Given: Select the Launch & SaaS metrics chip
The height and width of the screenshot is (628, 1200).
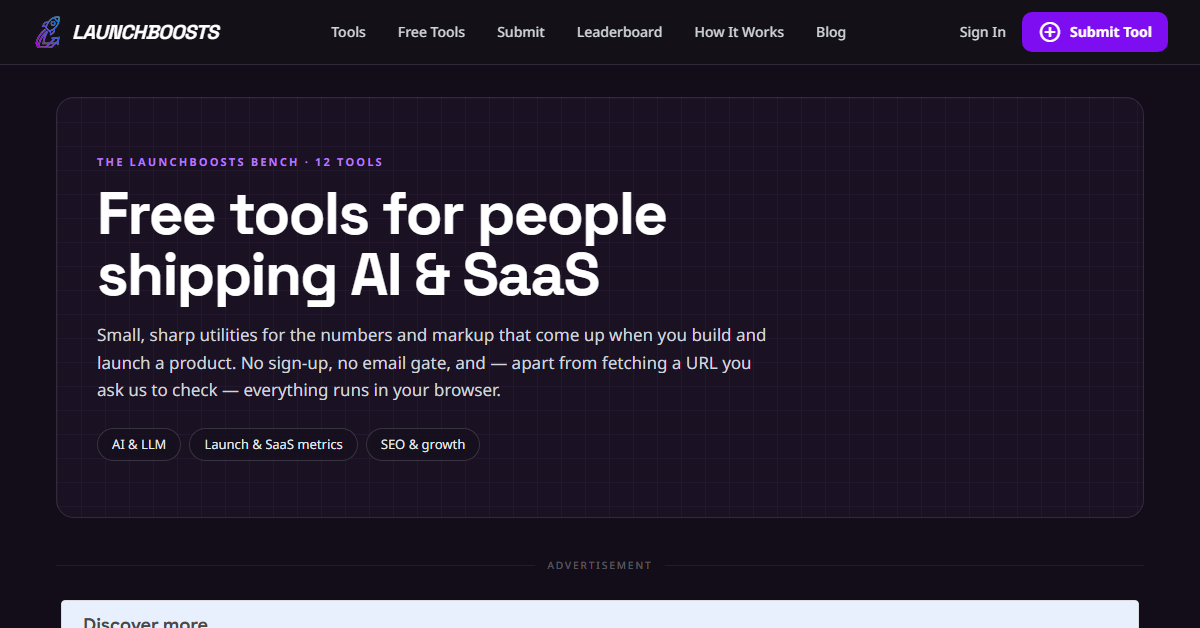Looking at the screenshot, I should click(273, 445).
